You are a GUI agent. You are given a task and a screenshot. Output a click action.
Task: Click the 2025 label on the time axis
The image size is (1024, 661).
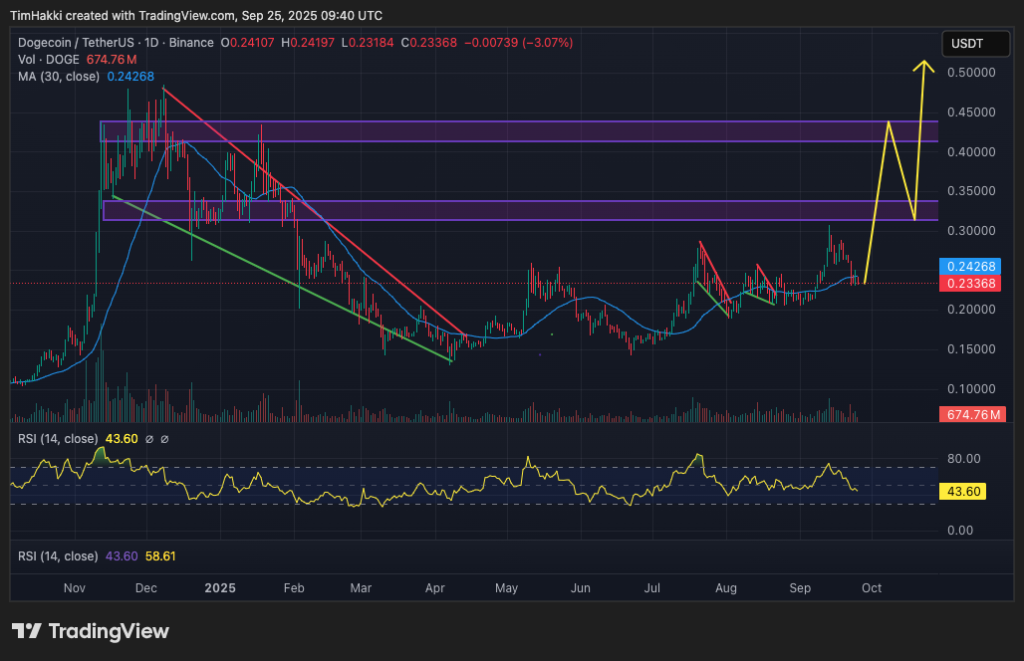point(219,588)
